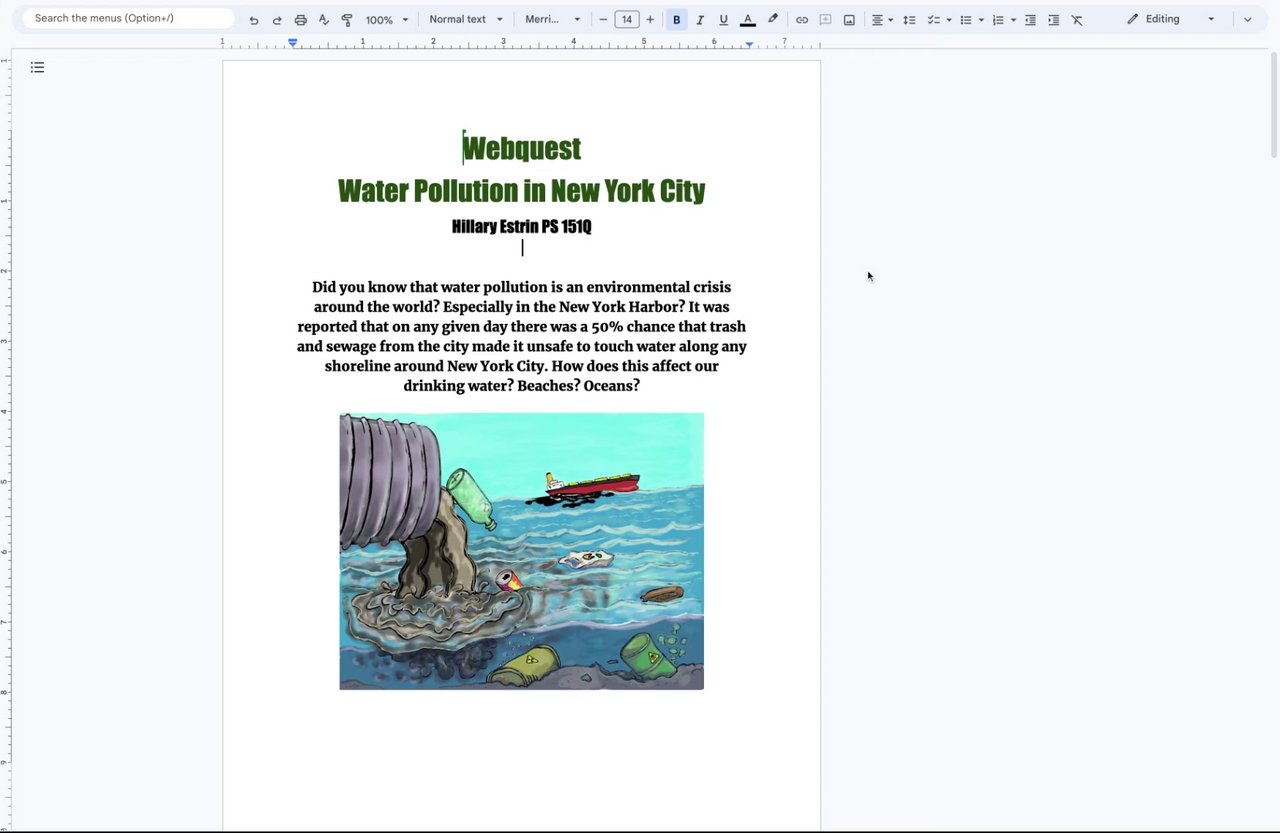The image size is (1280, 833).
Task: Expand the numbered list dropdown arrow
Action: 1013,20
